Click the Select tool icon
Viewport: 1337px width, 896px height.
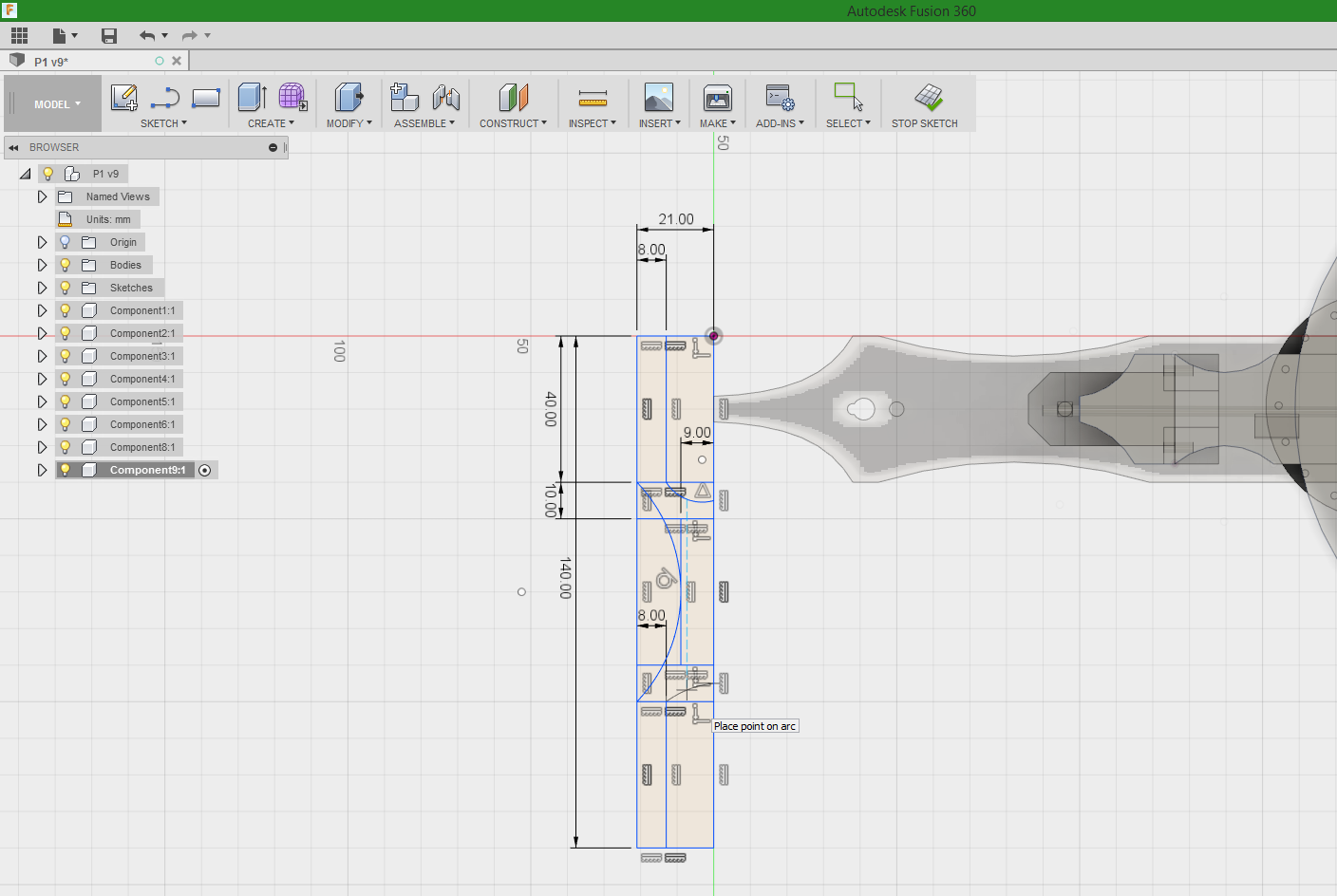pos(848,97)
